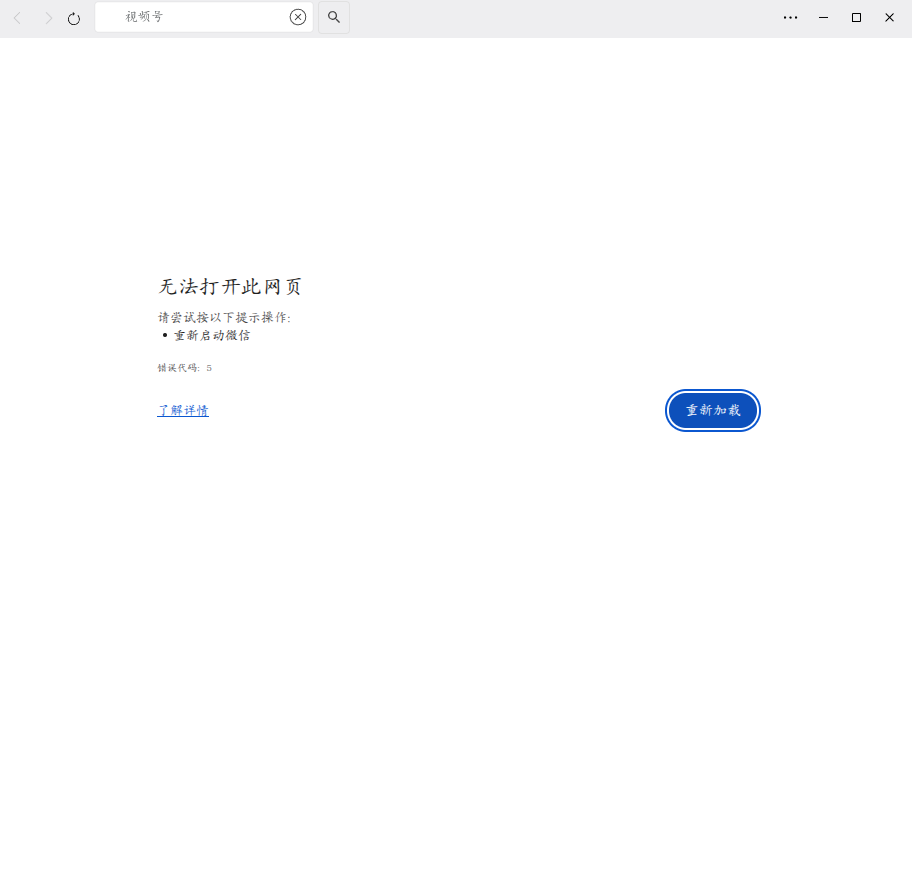Click the 请尝试按以下提示操作 text
912x883 pixels.
point(224,317)
